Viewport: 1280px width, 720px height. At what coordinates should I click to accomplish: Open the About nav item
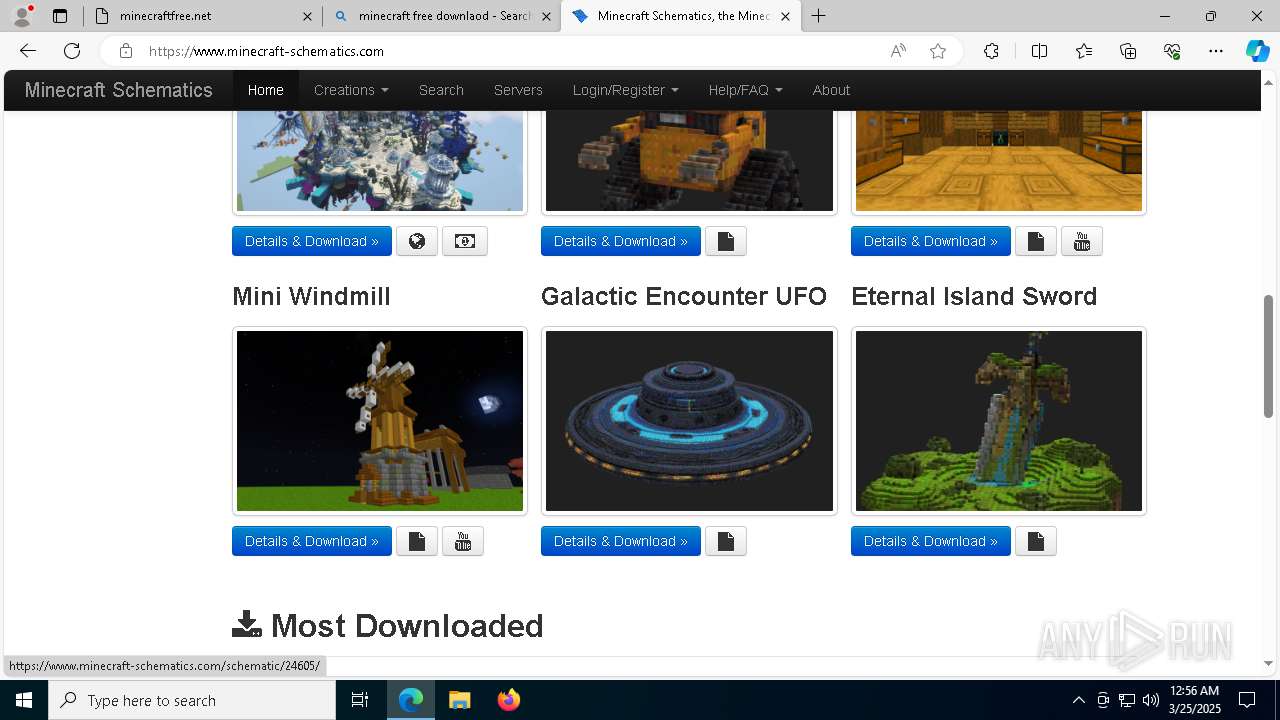831,90
